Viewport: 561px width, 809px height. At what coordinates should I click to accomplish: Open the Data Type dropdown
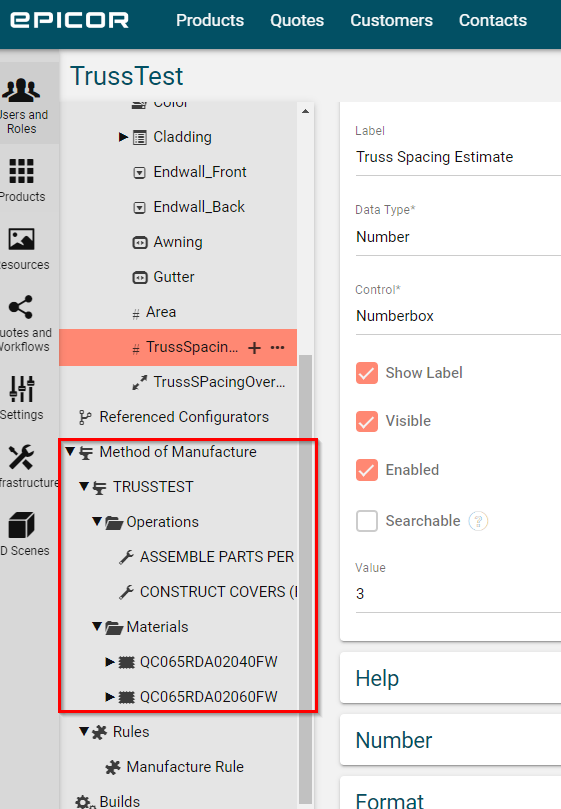coord(458,237)
